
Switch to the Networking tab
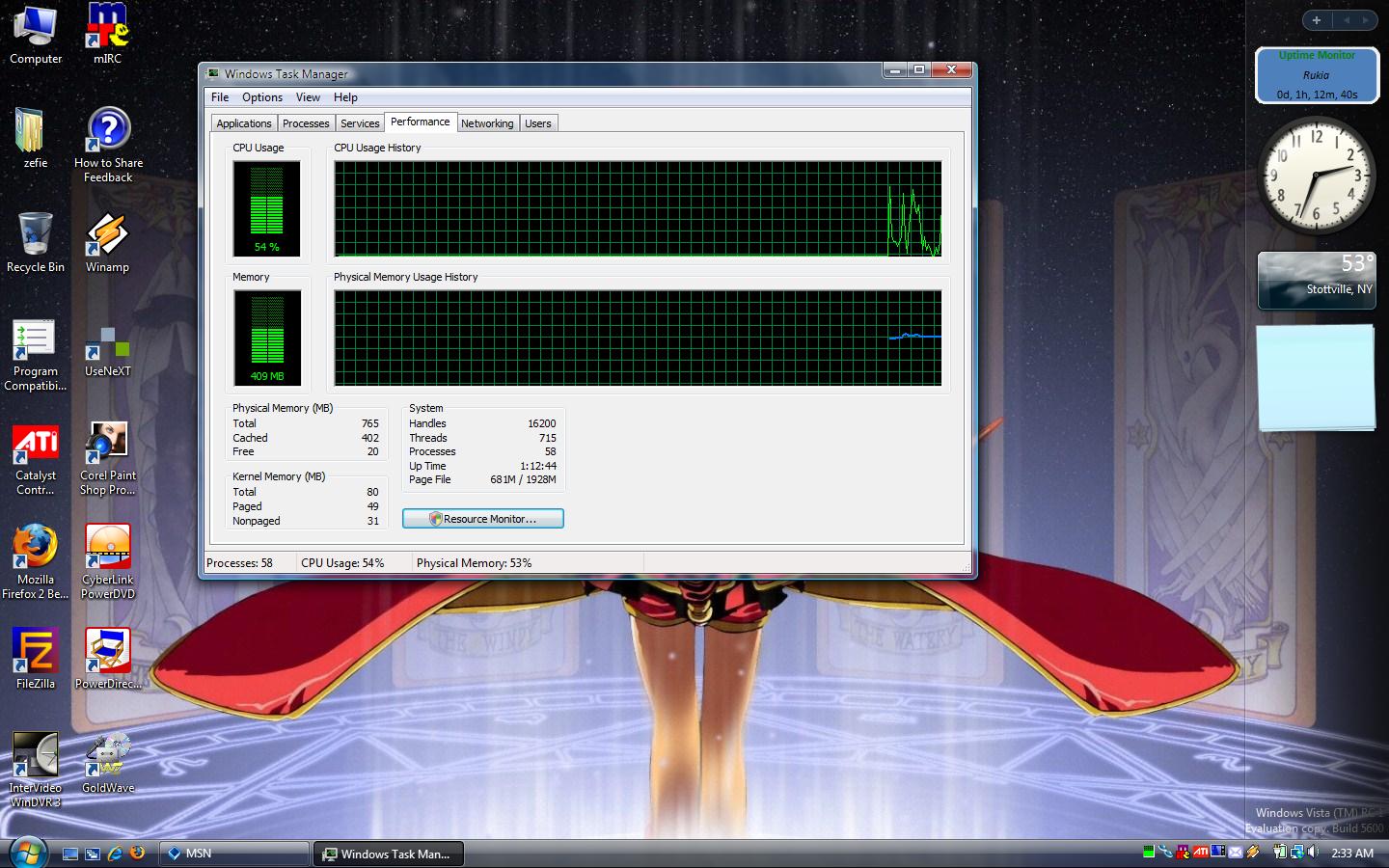487,123
